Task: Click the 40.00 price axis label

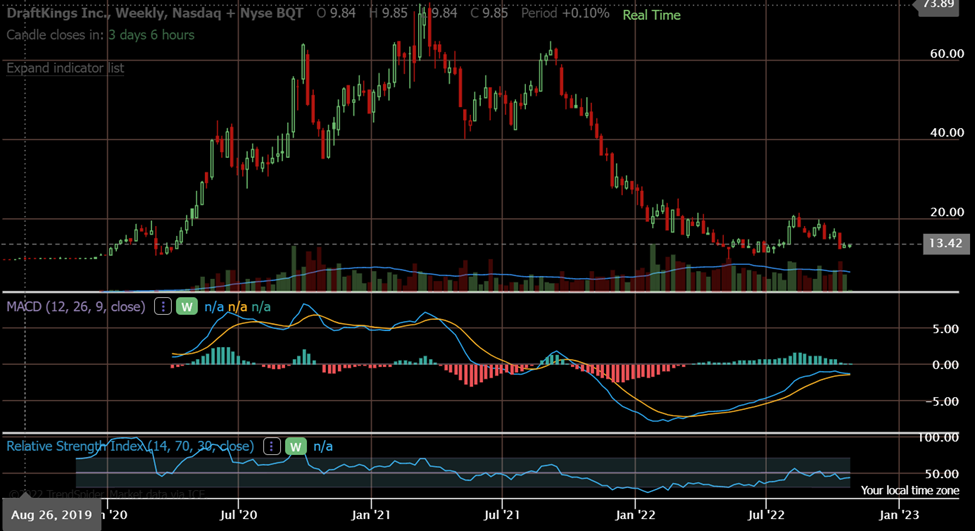Action: 947,132
